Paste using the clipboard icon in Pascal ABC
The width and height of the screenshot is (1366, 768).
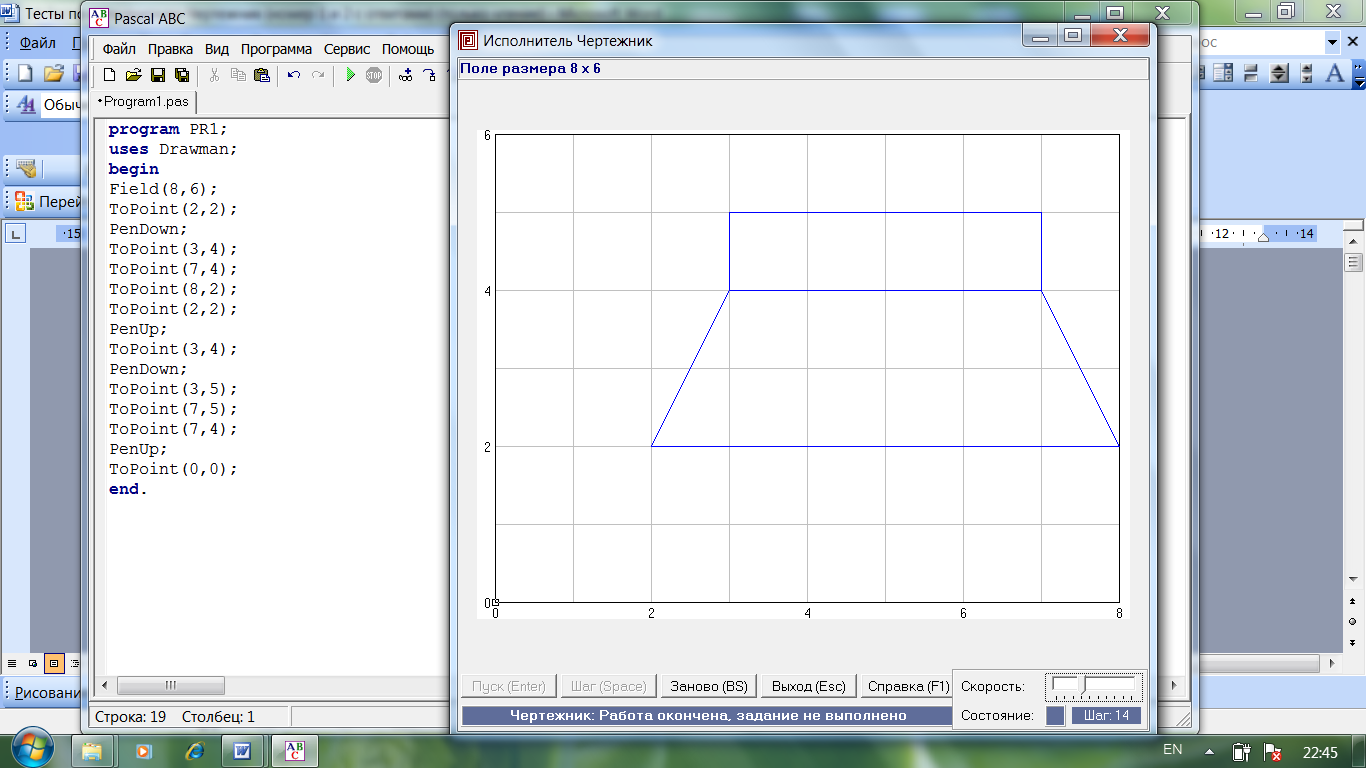coord(262,75)
